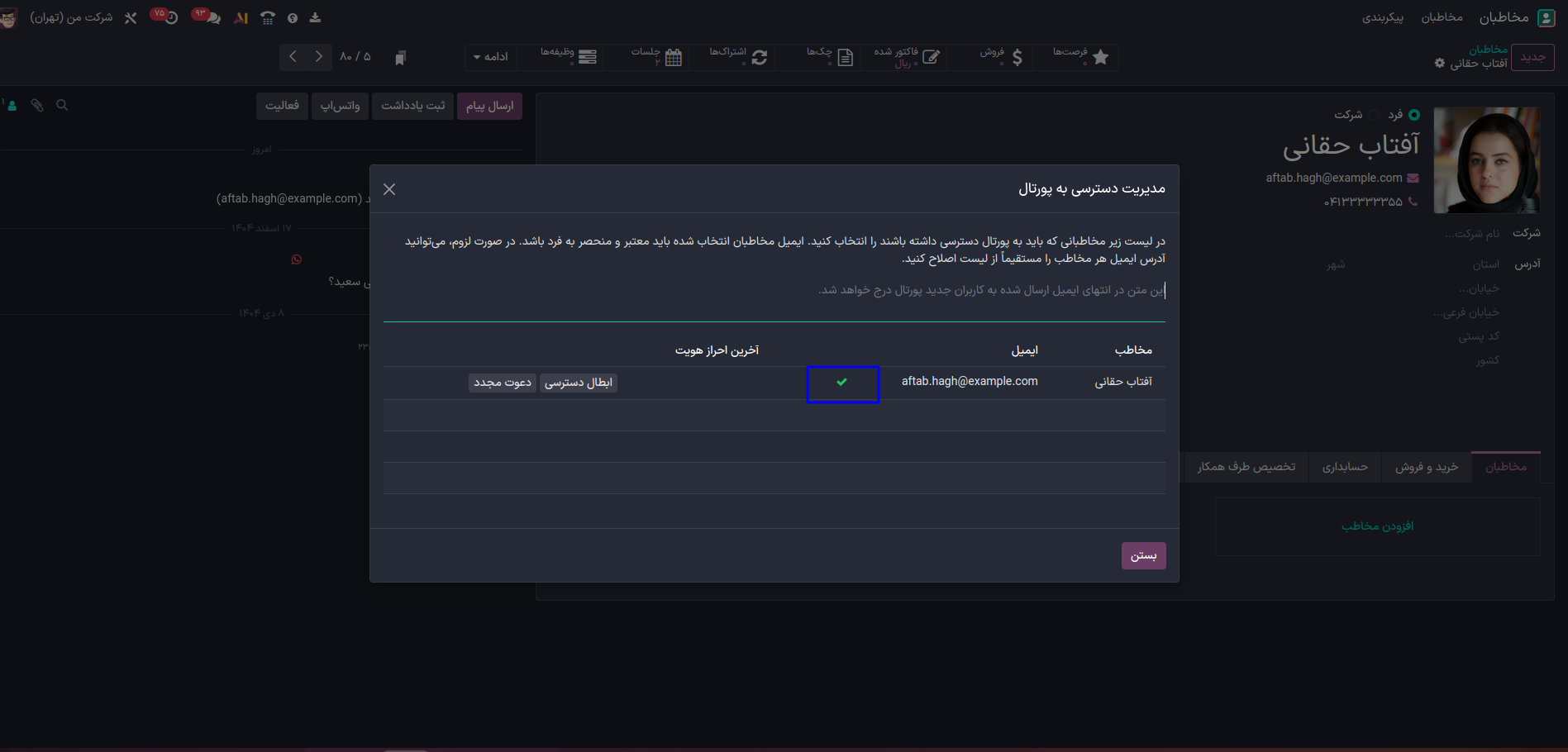Click the contact's profile photo
The image size is (1568, 752).
pyautogui.click(x=1486, y=159)
